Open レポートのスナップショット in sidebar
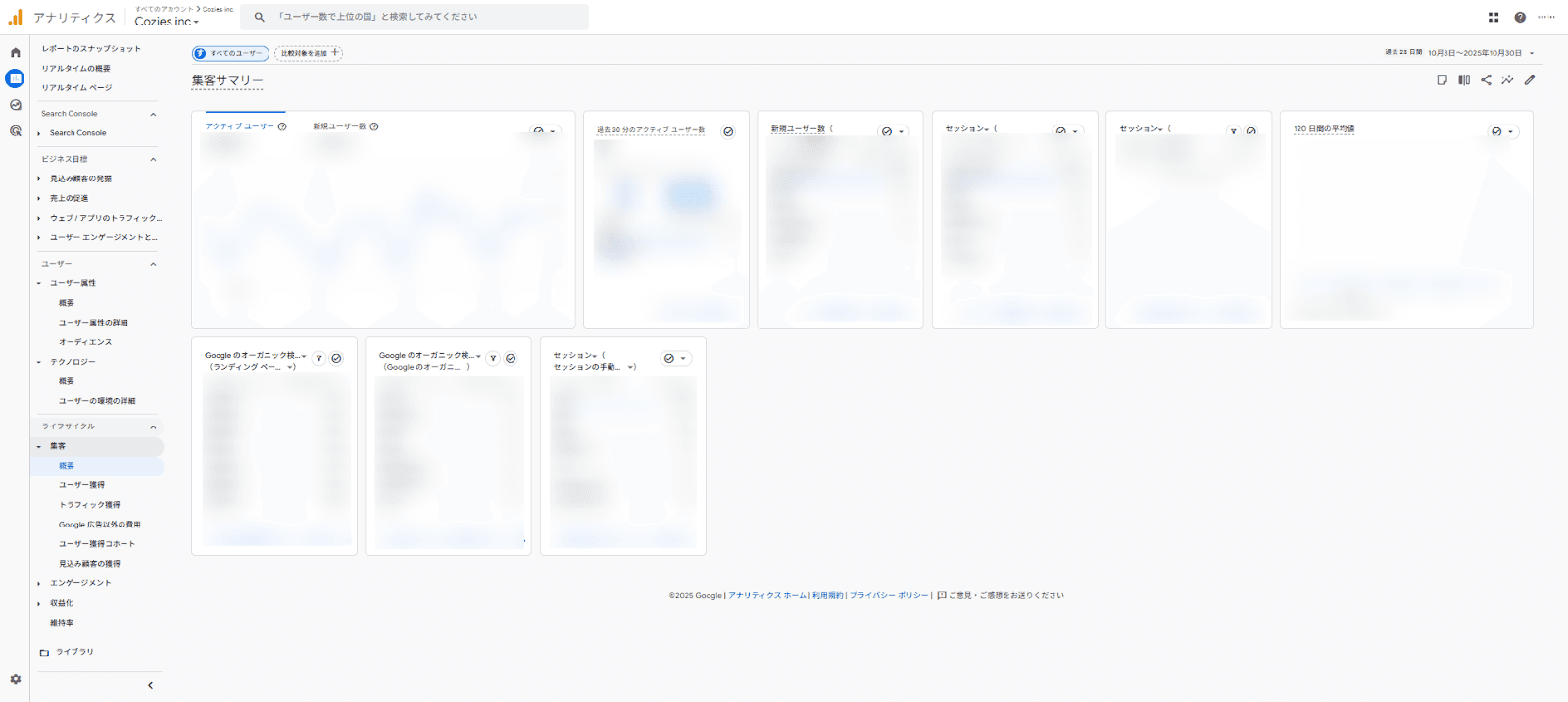The height and width of the screenshot is (702, 1568). 91,48
